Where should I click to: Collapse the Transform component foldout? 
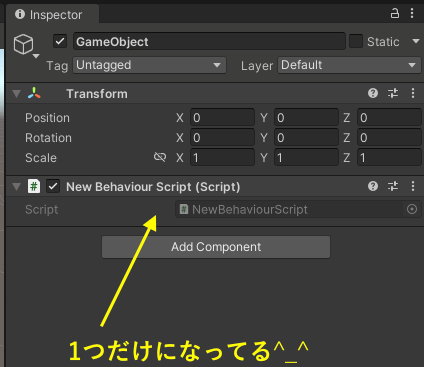tap(16, 94)
